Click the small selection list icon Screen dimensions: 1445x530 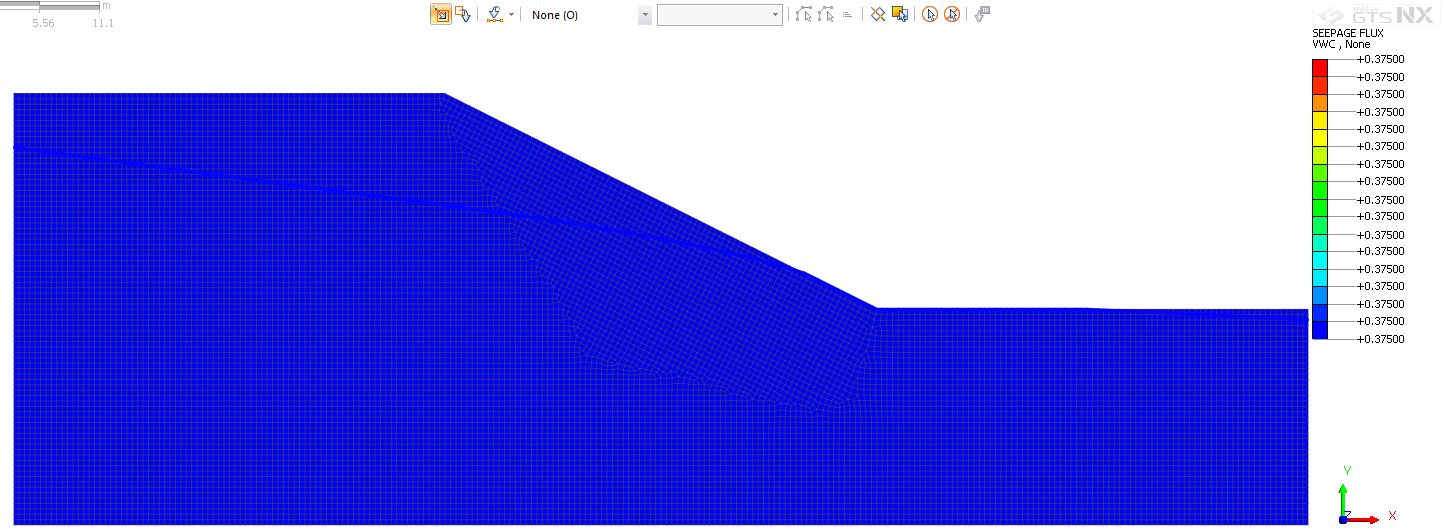click(x=847, y=14)
